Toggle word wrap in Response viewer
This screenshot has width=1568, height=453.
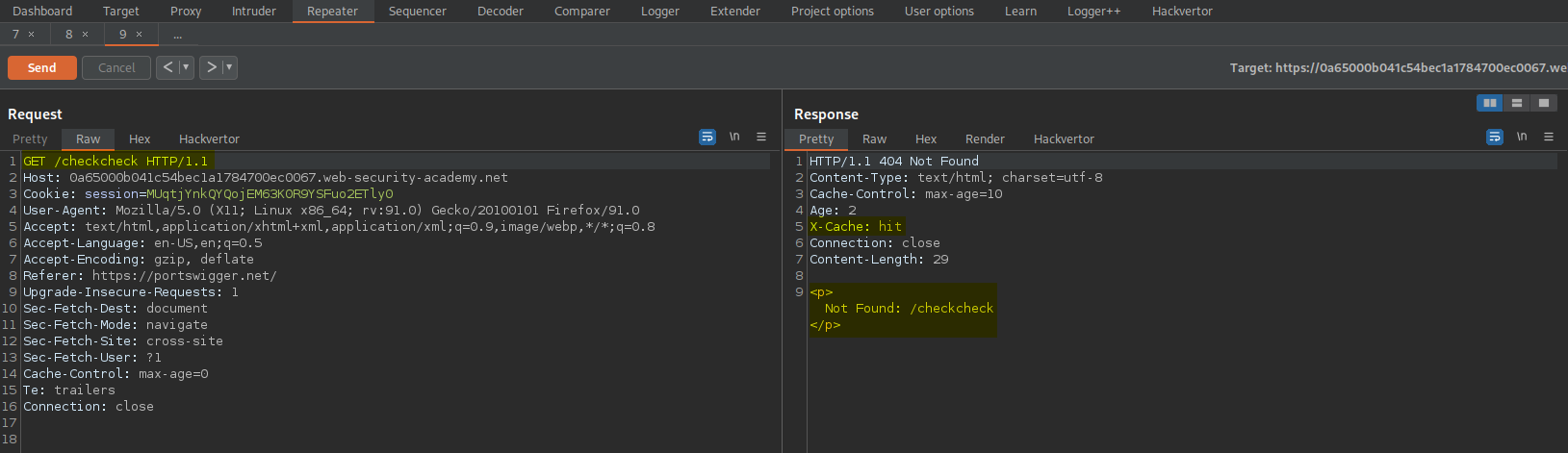(1495, 138)
